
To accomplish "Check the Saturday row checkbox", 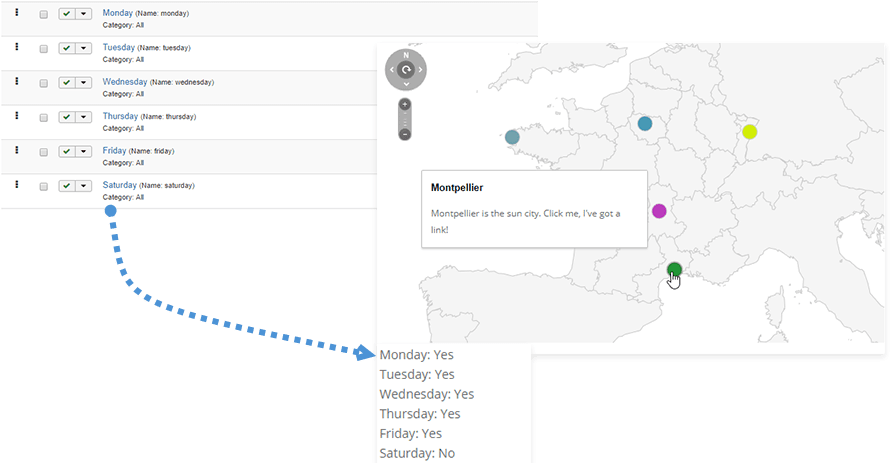I will pyautogui.click(x=44, y=187).
